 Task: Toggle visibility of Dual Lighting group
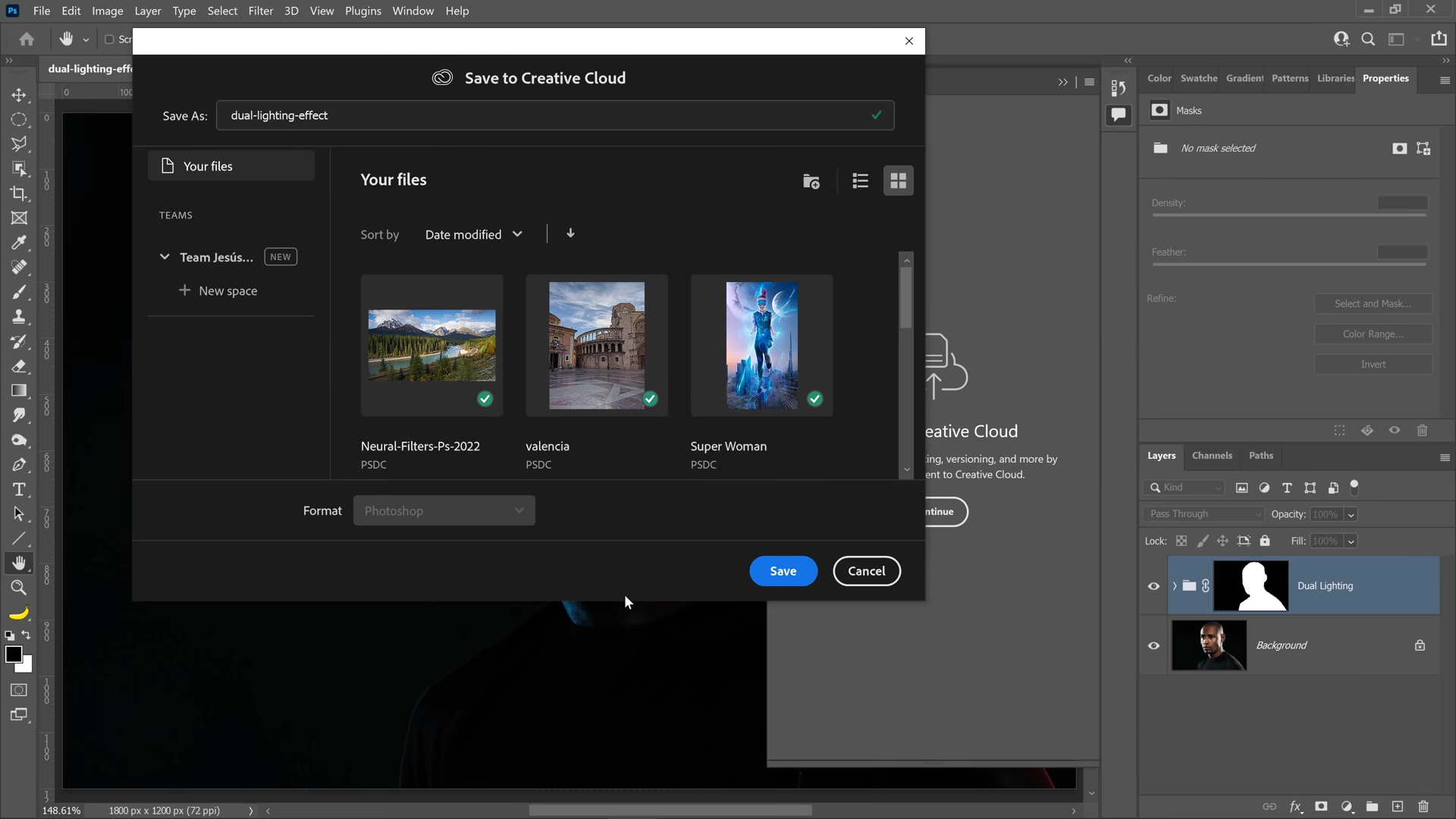[1155, 586]
